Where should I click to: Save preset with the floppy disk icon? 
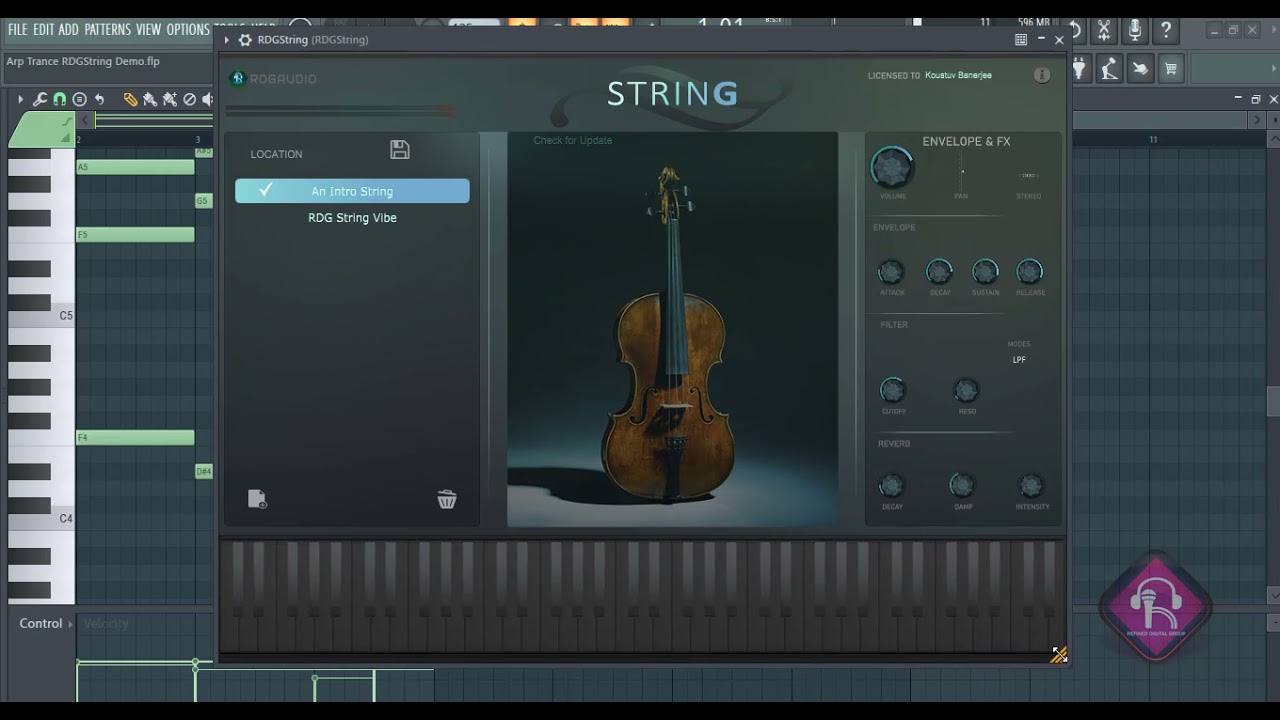(400, 150)
